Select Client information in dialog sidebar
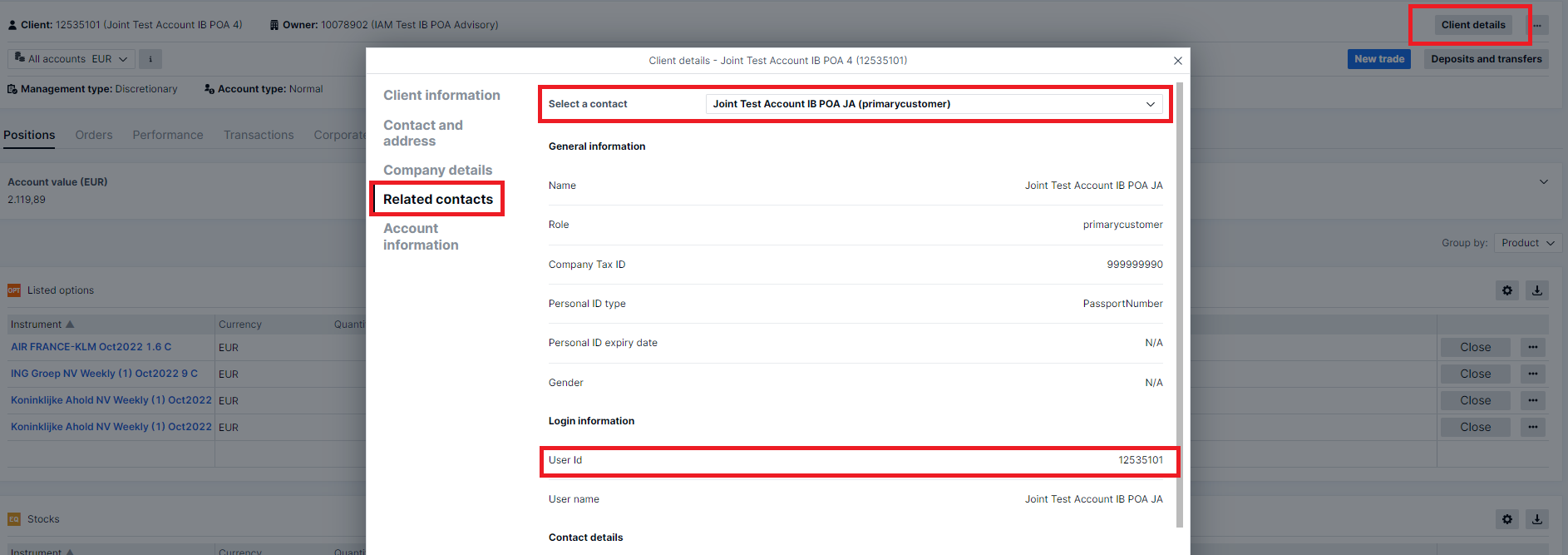Viewport: 1568px width, 555px height. pos(441,96)
